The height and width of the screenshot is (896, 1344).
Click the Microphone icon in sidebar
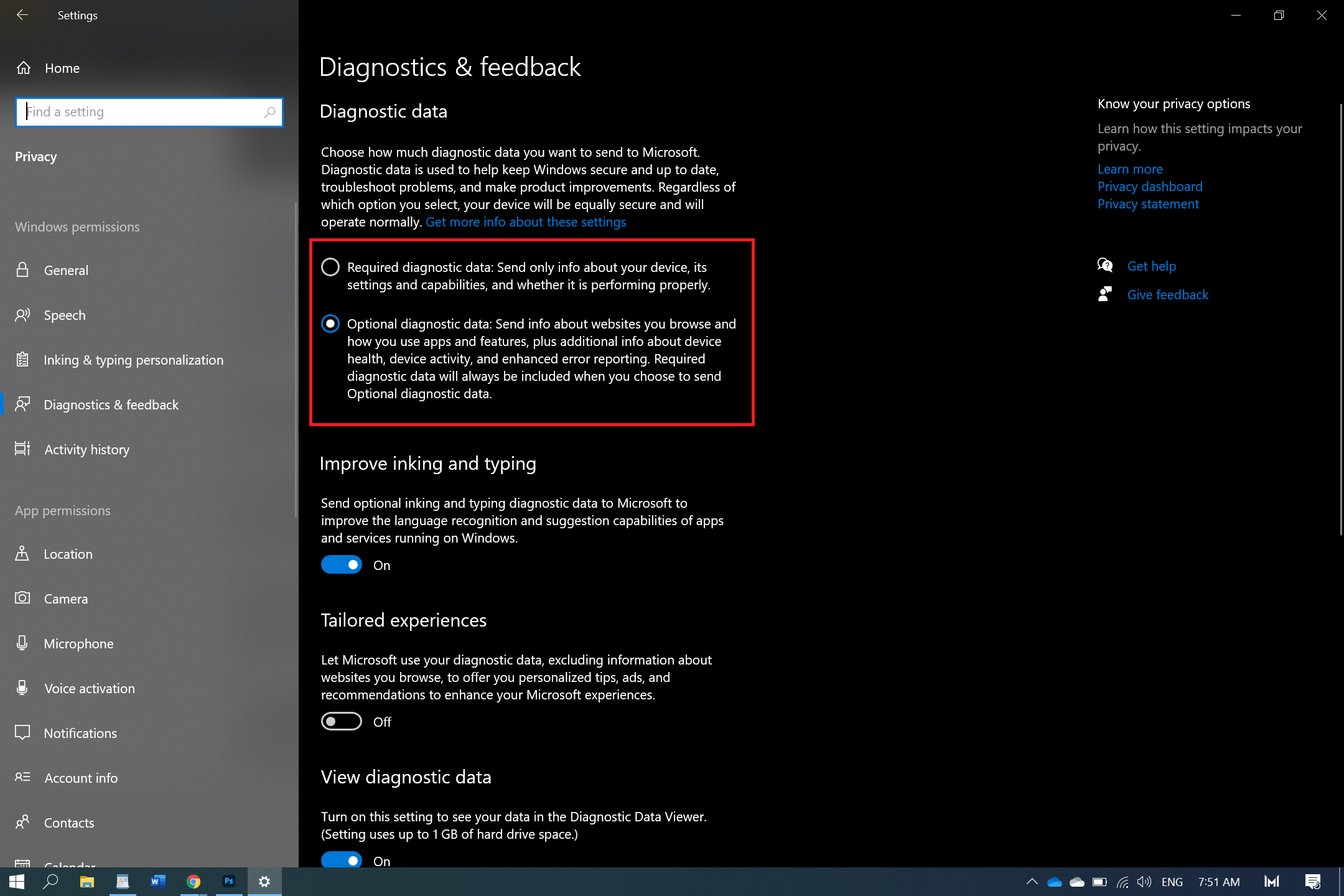pyautogui.click(x=22, y=643)
